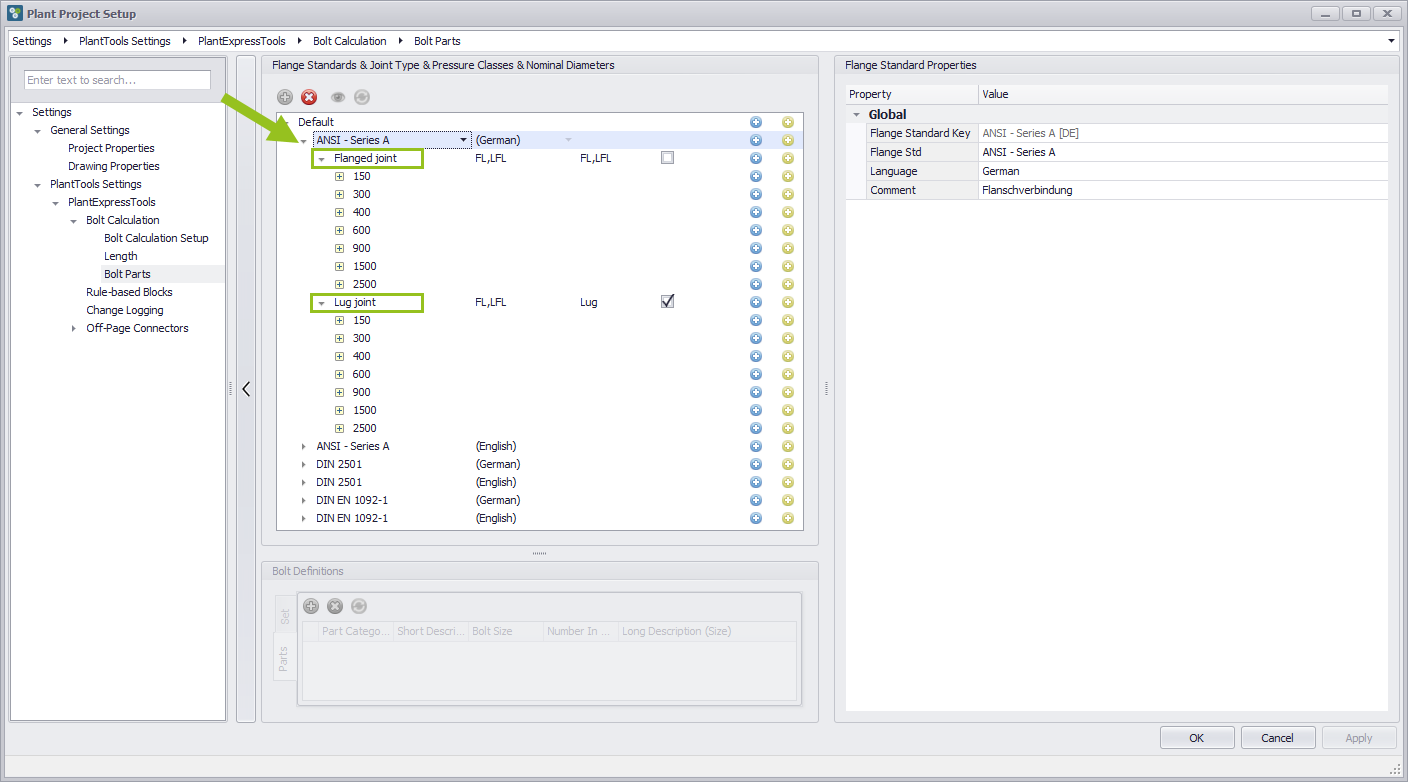Click the yellow plus icon in the Flanged joint row

tap(788, 158)
